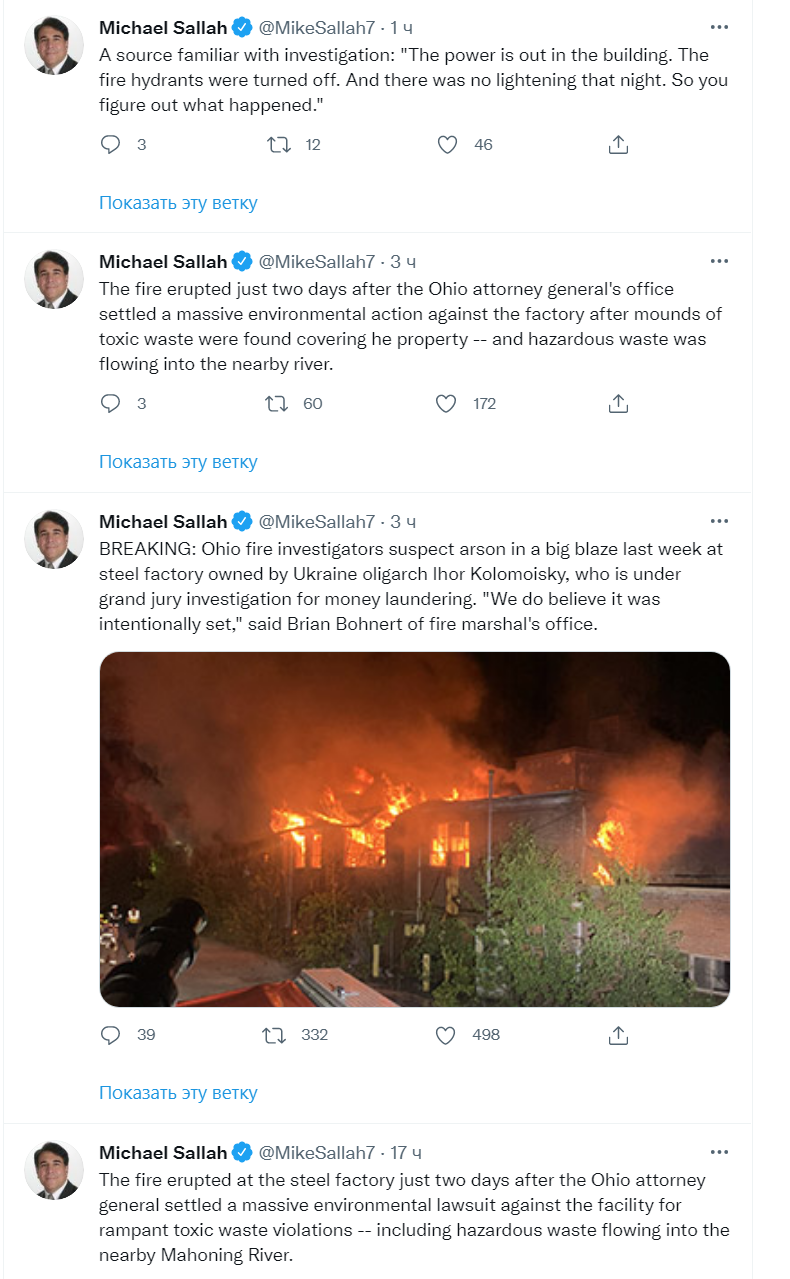This screenshot has height=1279, width=790.
Task: Open more options on the 17-hour-old tweet
Action: pos(719,1152)
